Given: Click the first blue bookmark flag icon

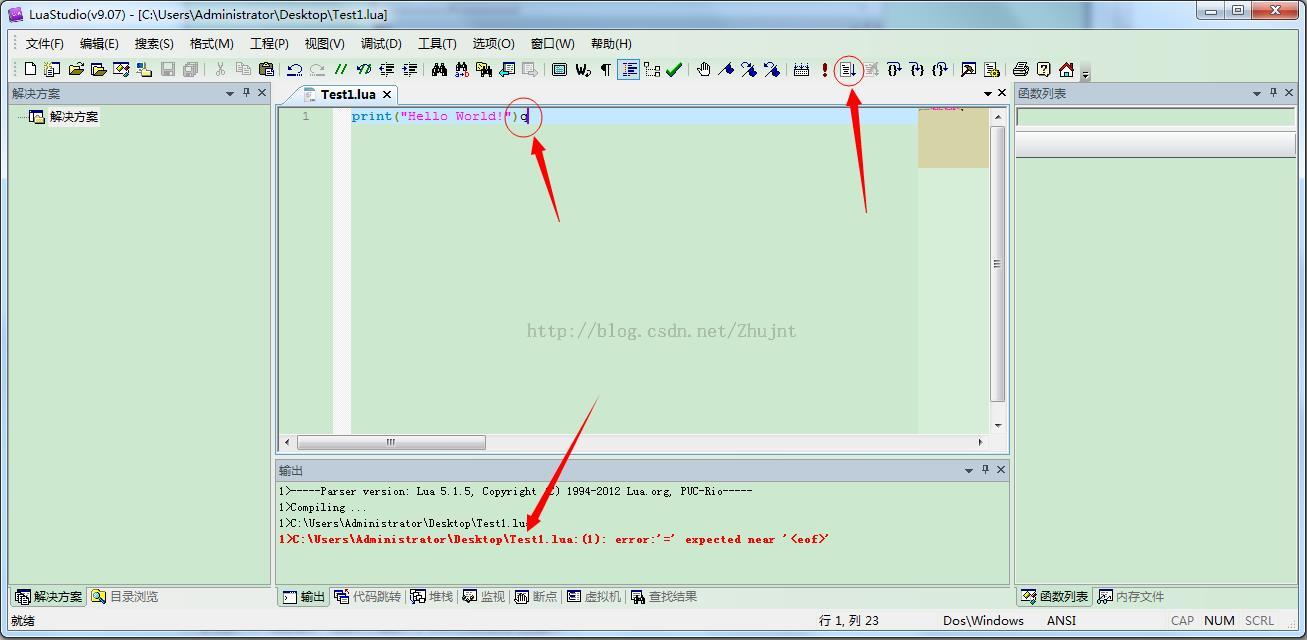Looking at the screenshot, I should [727, 69].
